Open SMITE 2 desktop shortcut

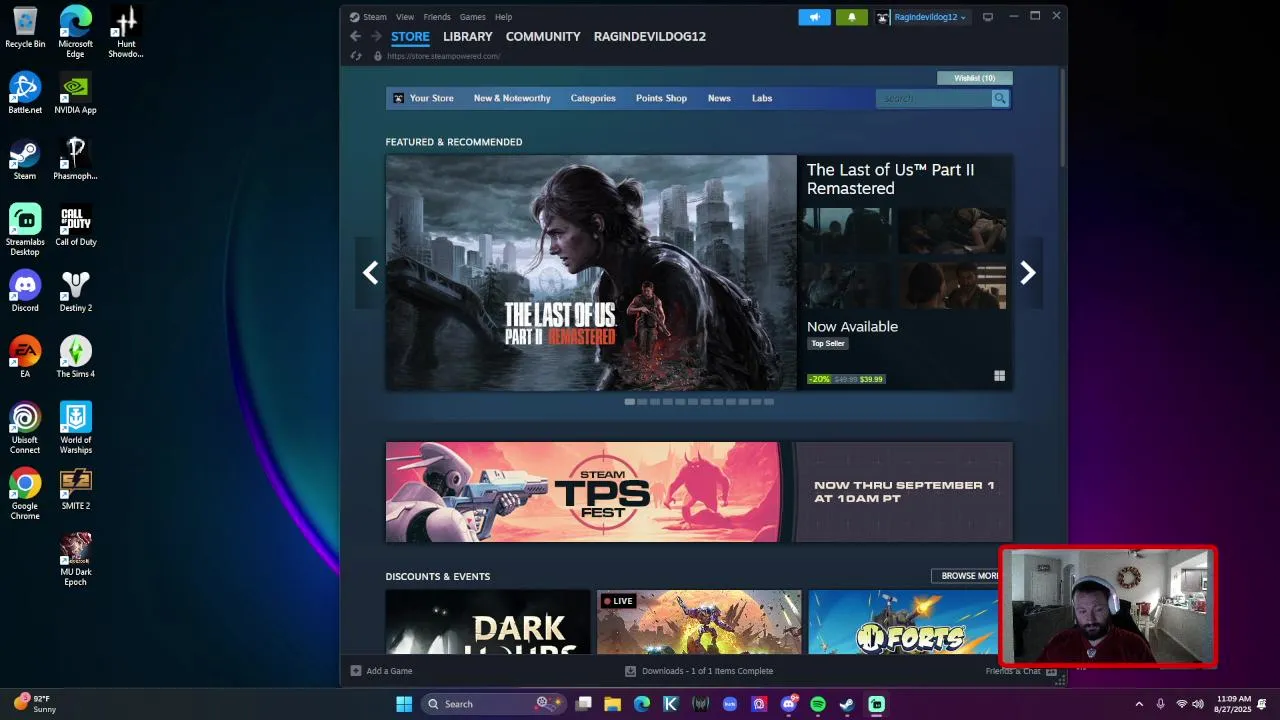tap(75, 489)
